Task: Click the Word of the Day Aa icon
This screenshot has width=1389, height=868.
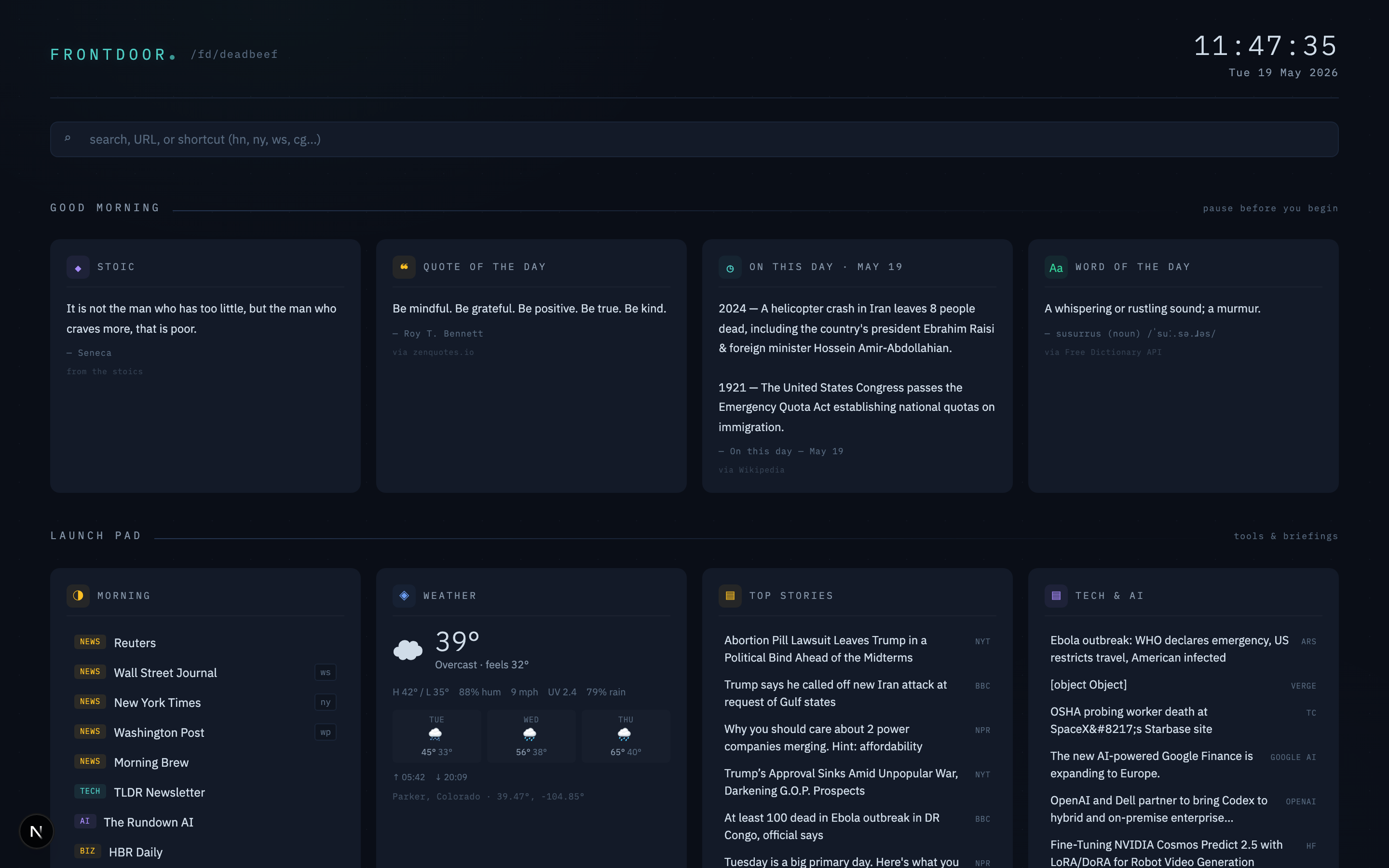Action: (1056, 268)
